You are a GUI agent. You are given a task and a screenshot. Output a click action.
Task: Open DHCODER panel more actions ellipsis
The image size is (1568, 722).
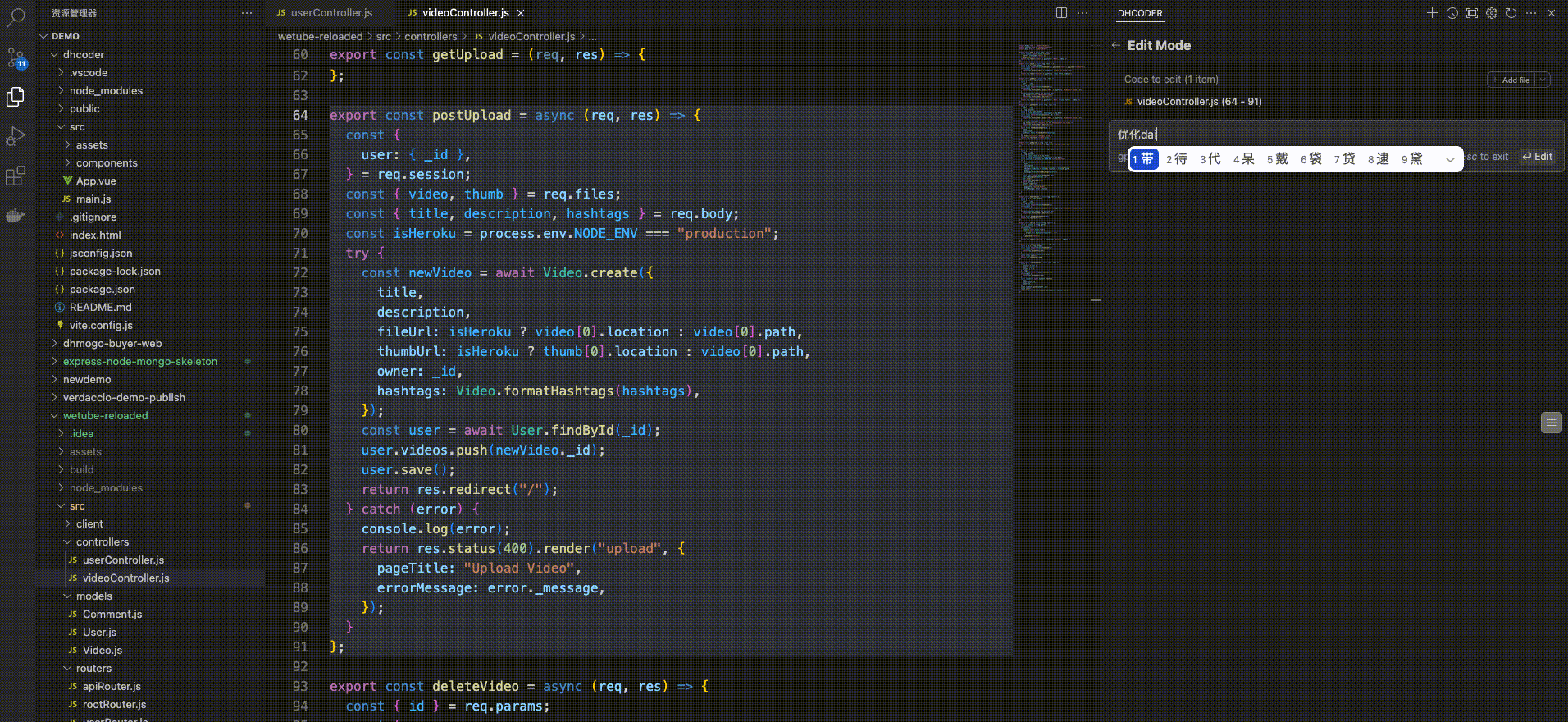1531,13
